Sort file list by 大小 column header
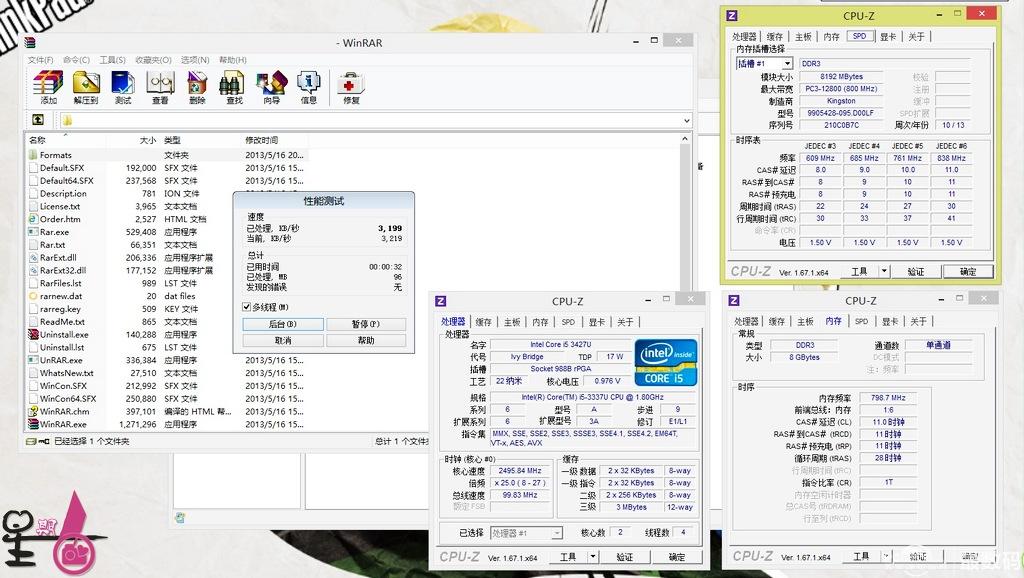Screen dimensions: 1024x578 tap(148, 140)
